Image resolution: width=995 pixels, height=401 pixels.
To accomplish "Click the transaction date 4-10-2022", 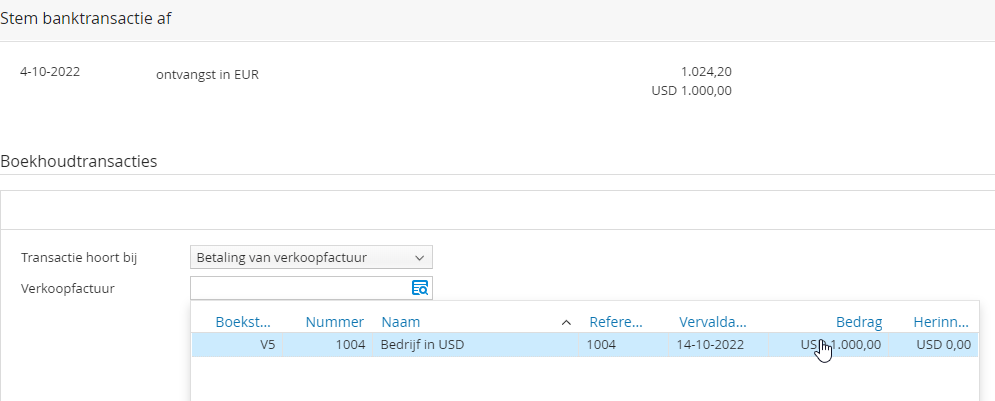I will click(x=50, y=72).
